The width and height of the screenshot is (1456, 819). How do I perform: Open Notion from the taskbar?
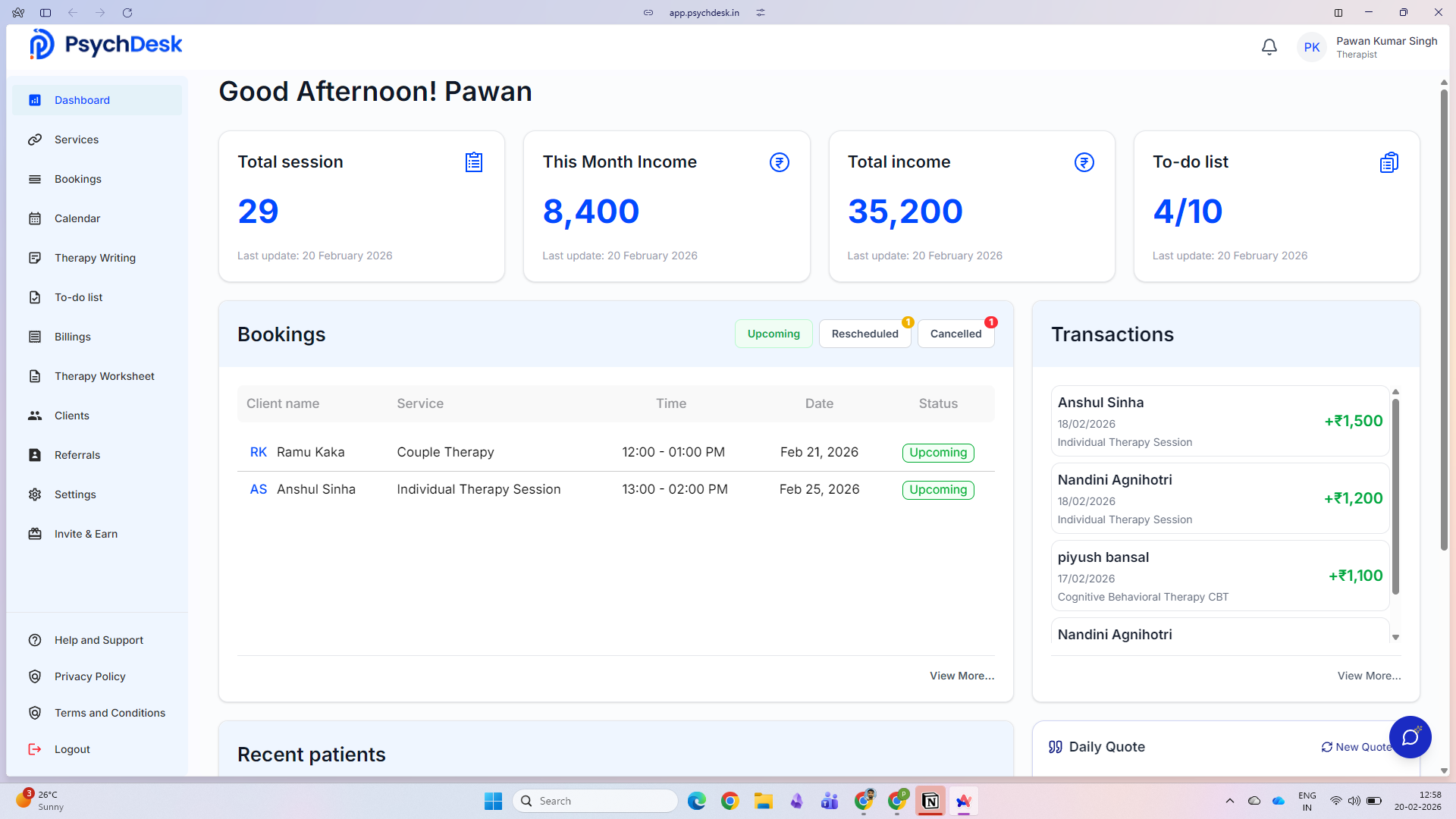[x=930, y=801]
